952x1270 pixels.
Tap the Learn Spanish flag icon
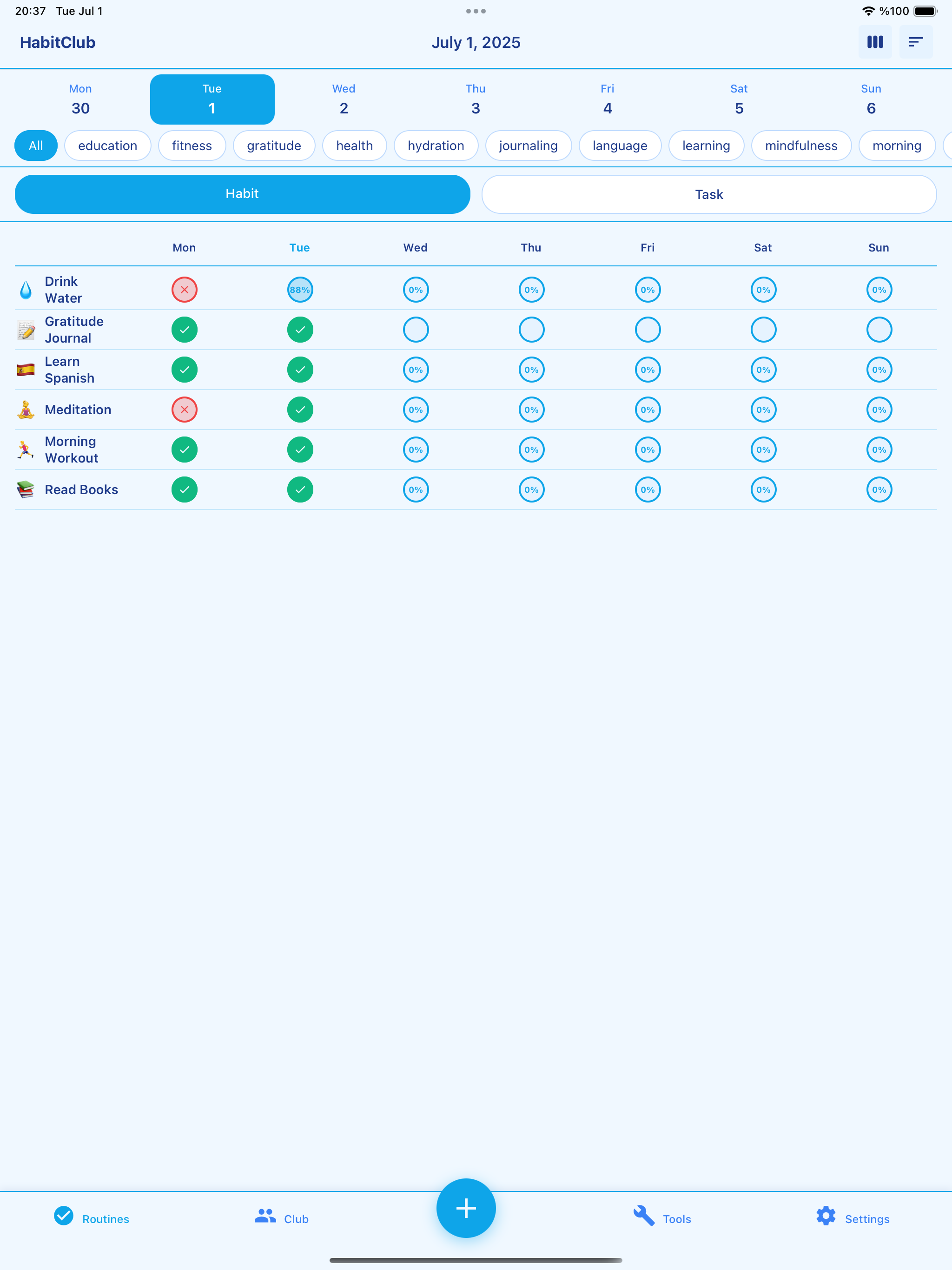(x=26, y=370)
